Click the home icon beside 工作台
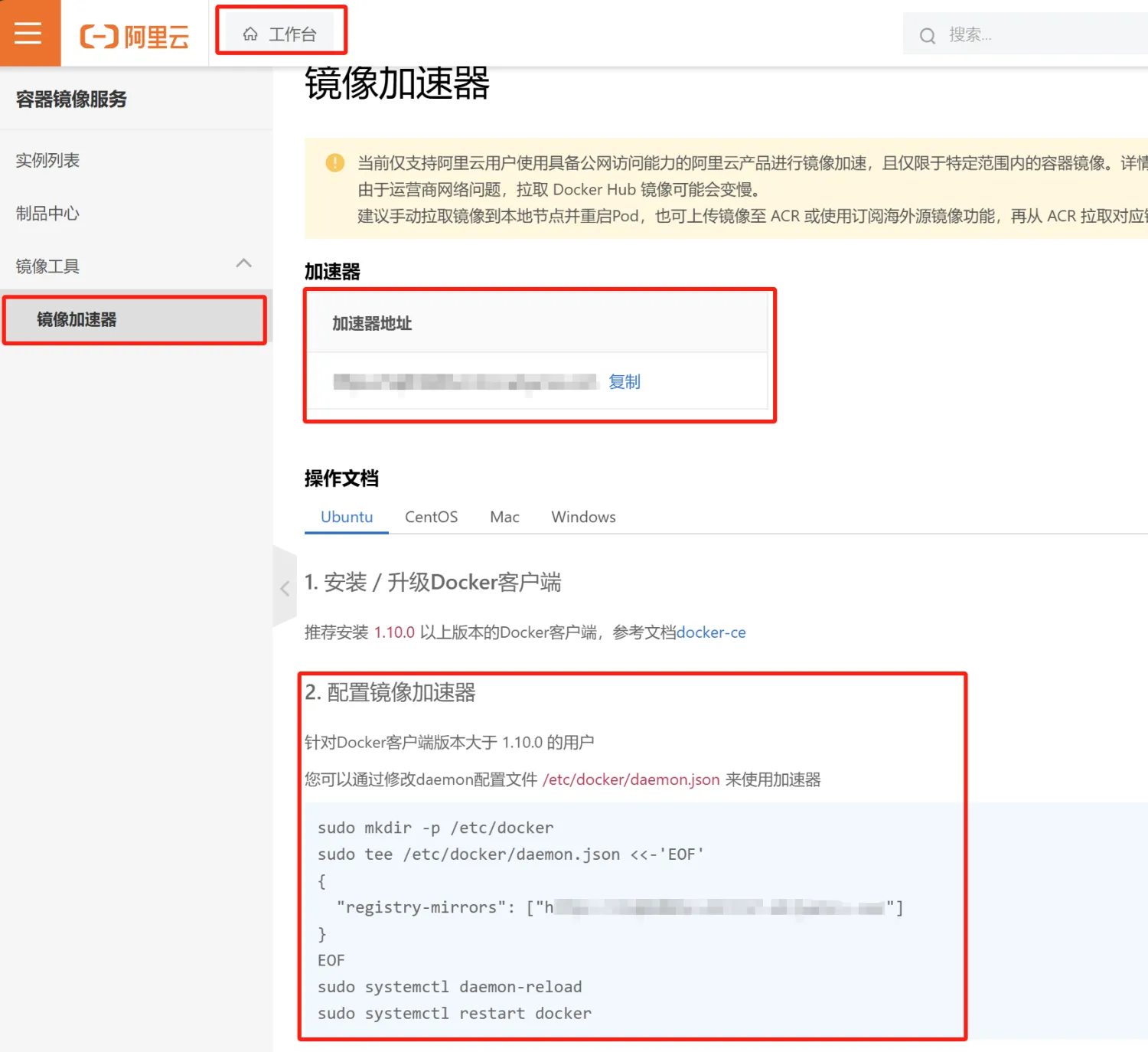The image size is (1148, 1052). (250, 34)
